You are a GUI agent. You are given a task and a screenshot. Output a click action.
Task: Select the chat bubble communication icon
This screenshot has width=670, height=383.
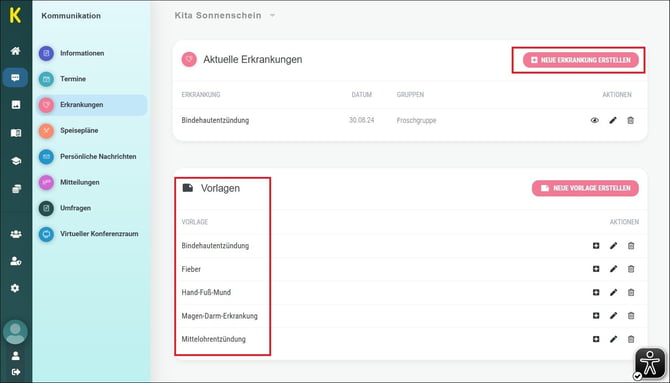coord(15,78)
